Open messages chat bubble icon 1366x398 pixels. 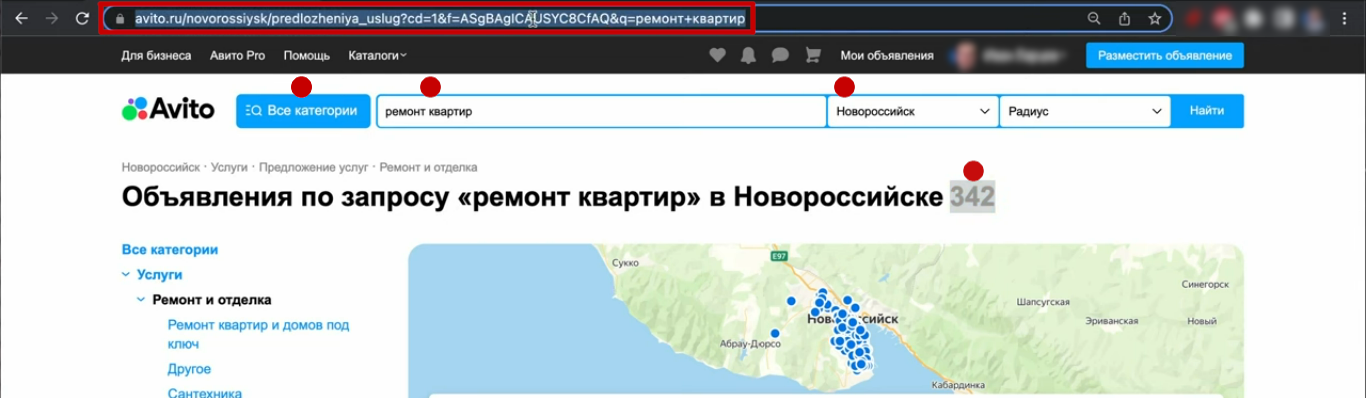(780, 56)
